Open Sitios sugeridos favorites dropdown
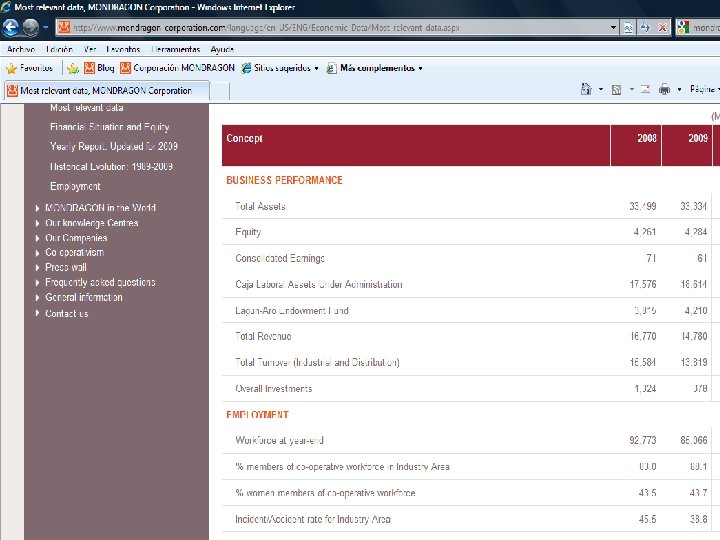Image resolution: width=720 pixels, height=540 pixels. coord(280,68)
